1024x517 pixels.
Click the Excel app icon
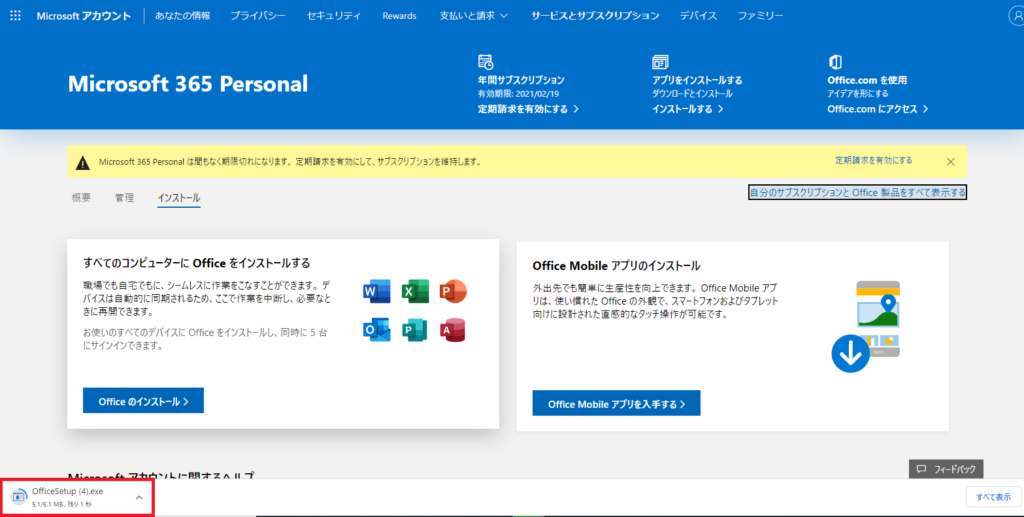click(x=415, y=291)
